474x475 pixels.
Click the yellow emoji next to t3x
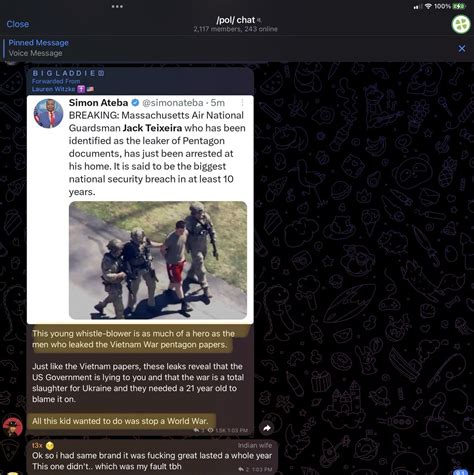[50, 446]
